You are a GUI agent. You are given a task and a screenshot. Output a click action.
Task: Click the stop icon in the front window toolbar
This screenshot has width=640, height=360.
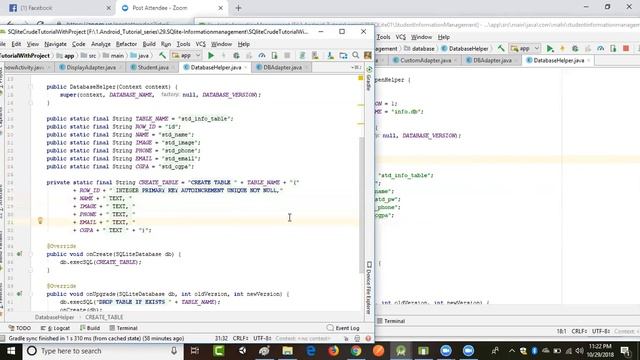[x=287, y=56]
